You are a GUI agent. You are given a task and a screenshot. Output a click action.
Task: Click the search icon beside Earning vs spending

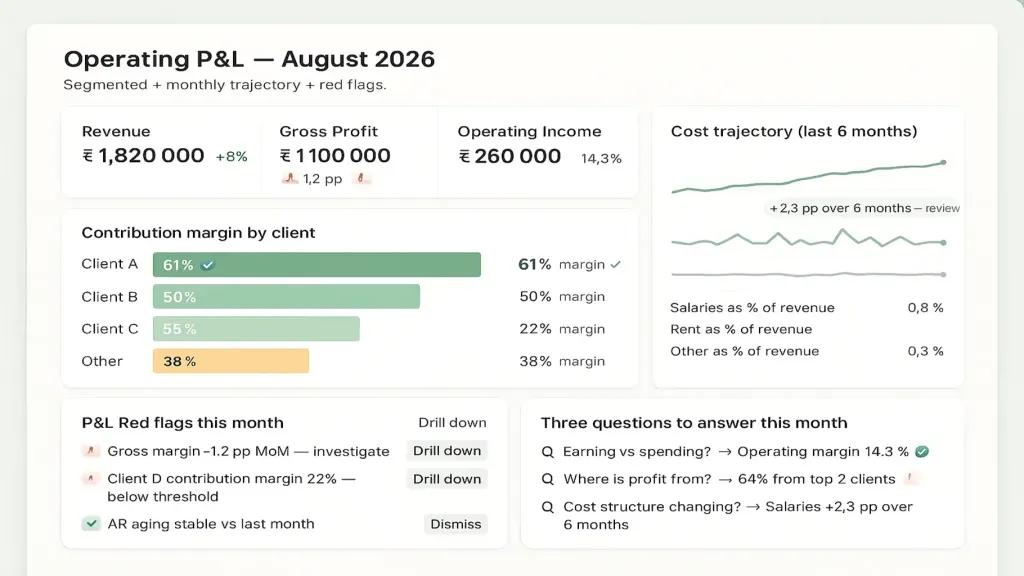click(548, 452)
